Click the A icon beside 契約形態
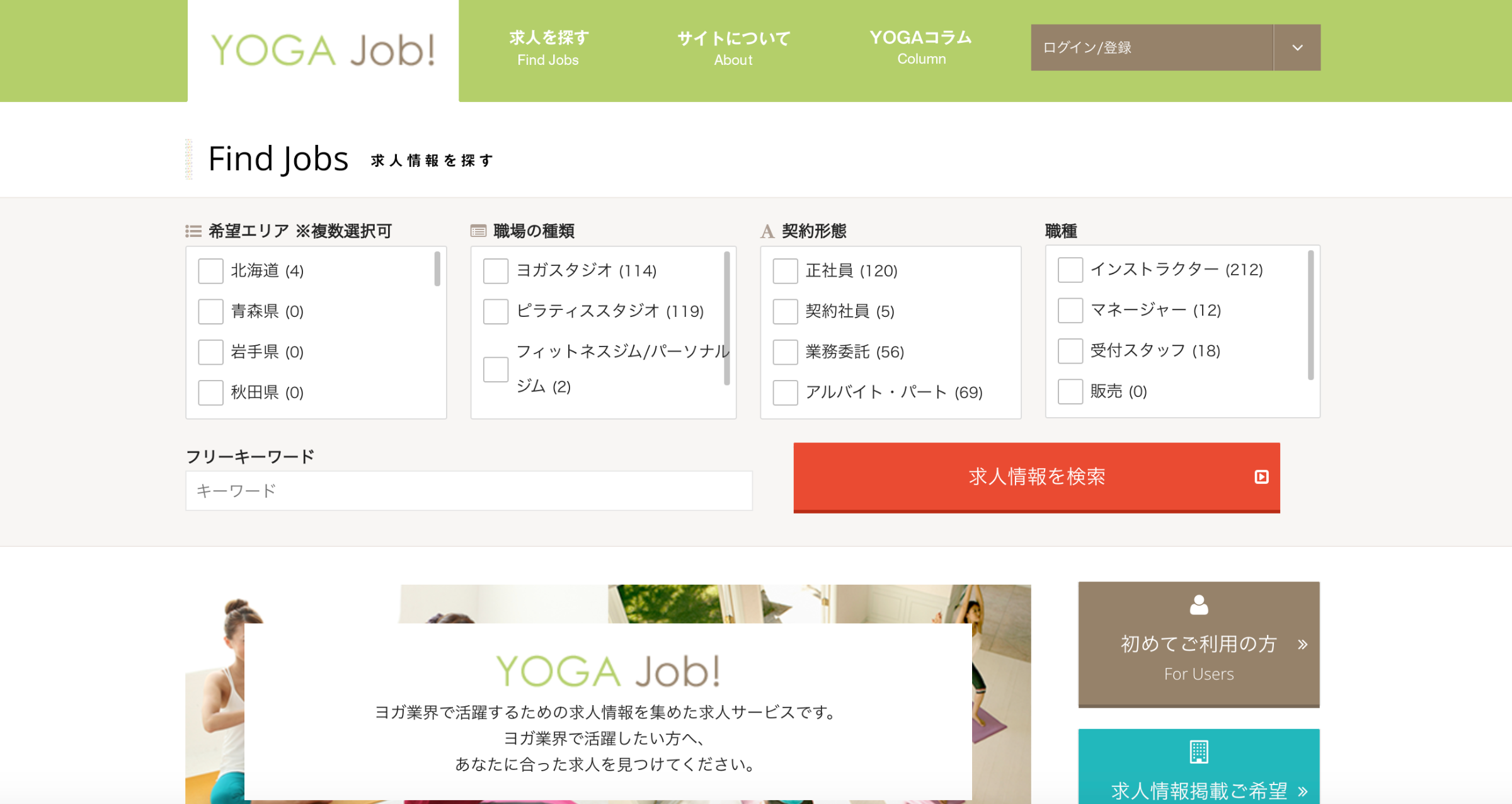 coord(767,231)
